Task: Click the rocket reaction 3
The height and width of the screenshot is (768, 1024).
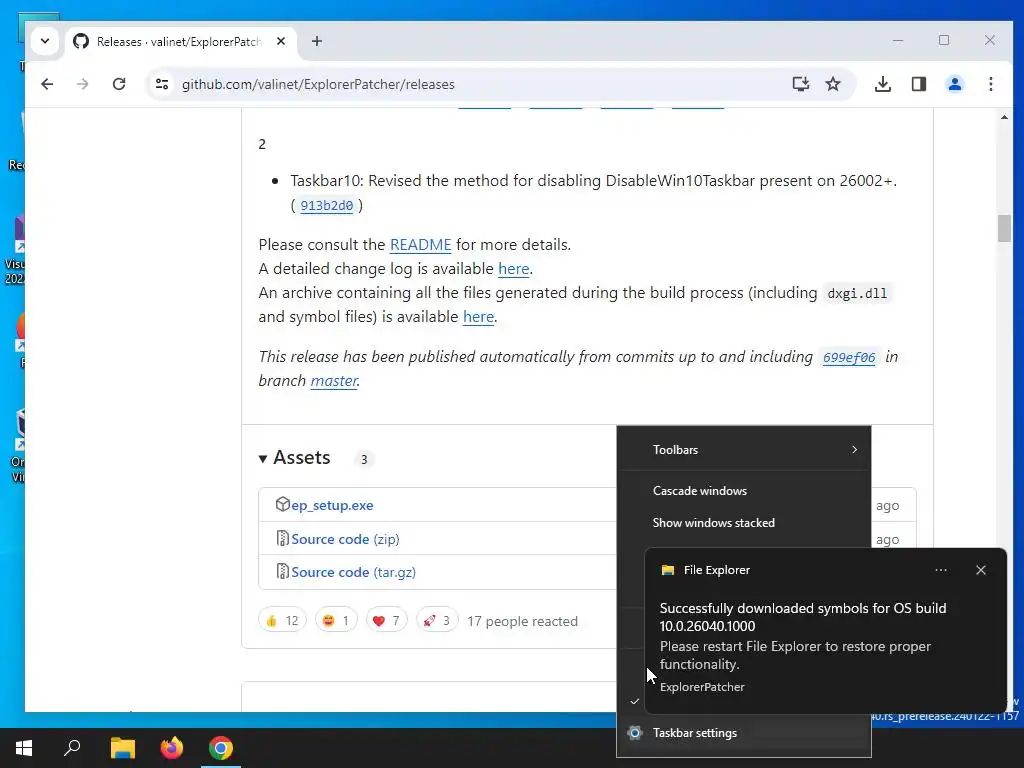Action: coord(437,620)
